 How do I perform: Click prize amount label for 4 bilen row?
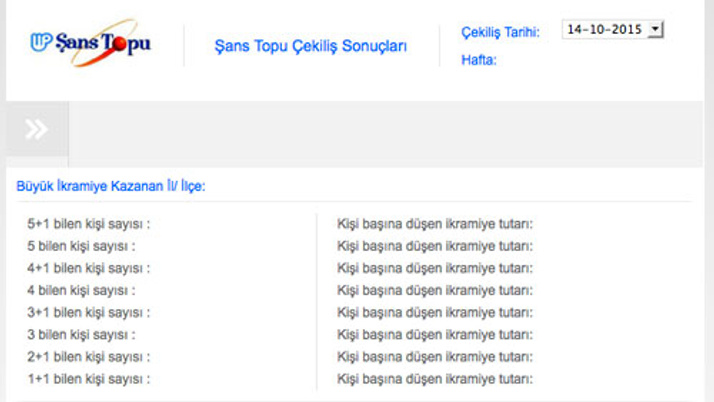pyautogui.click(x=435, y=290)
